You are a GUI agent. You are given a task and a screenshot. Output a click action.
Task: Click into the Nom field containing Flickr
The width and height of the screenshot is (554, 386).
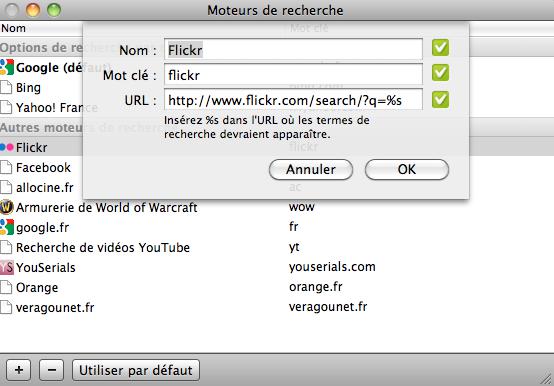(293, 49)
